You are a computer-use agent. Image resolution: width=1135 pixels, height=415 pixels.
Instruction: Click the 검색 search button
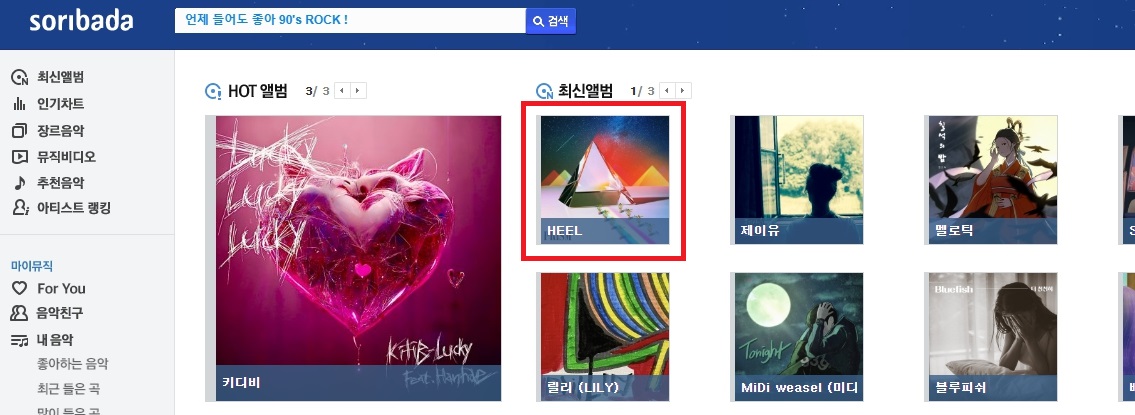click(x=550, y=21)
